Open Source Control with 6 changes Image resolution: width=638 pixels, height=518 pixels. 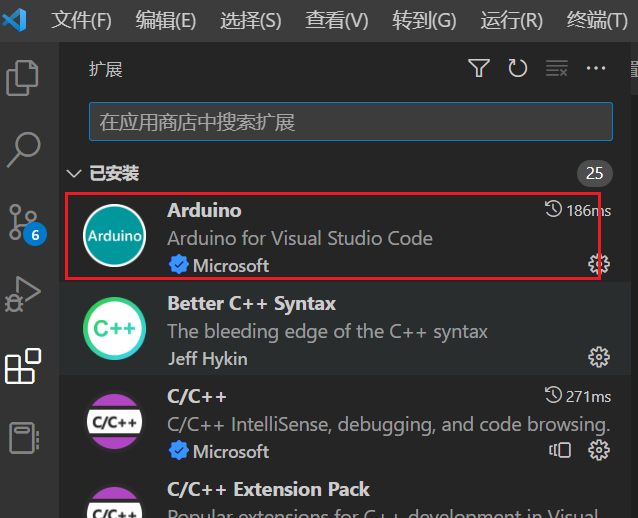(x=26, y=224)
